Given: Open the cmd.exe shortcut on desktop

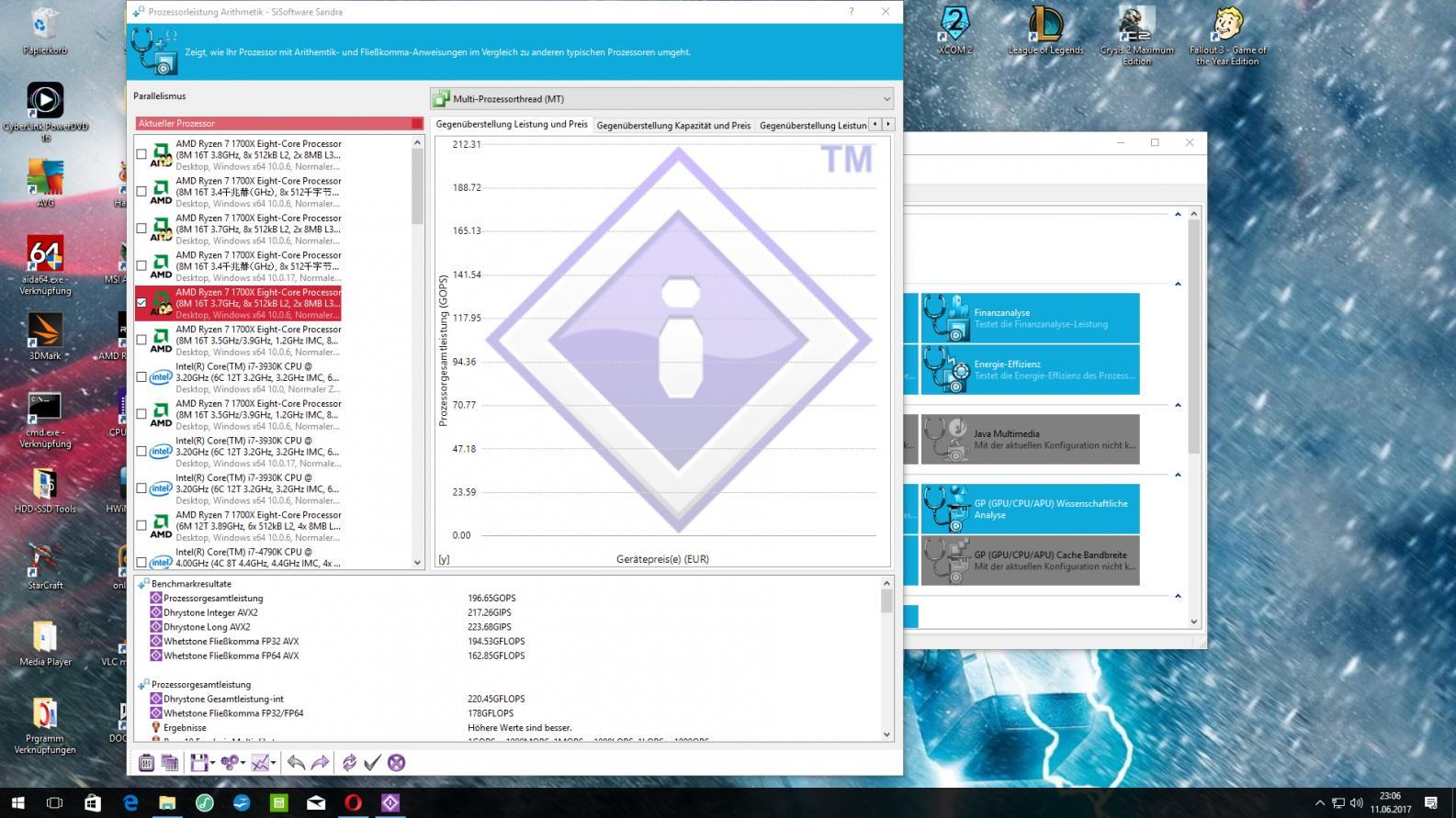Looking at the screenshot, I should [45, 420].
